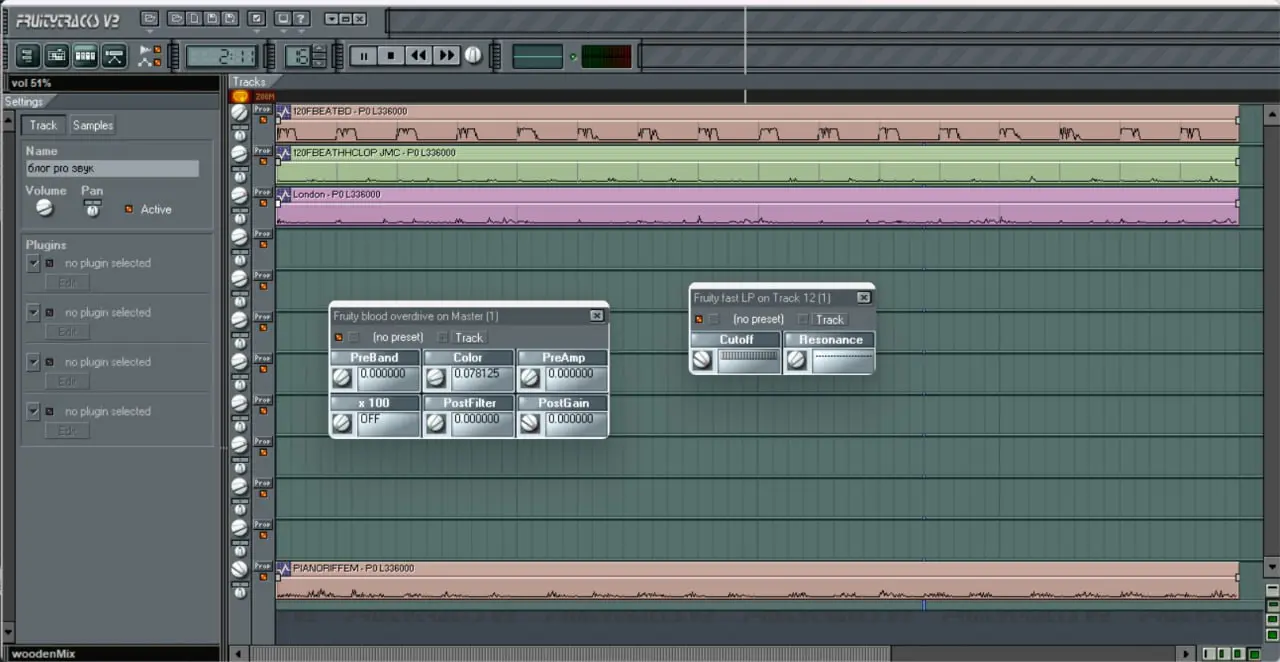
Task: Close the Fruity blood overdrive window
Action: (x=596, y=315)
